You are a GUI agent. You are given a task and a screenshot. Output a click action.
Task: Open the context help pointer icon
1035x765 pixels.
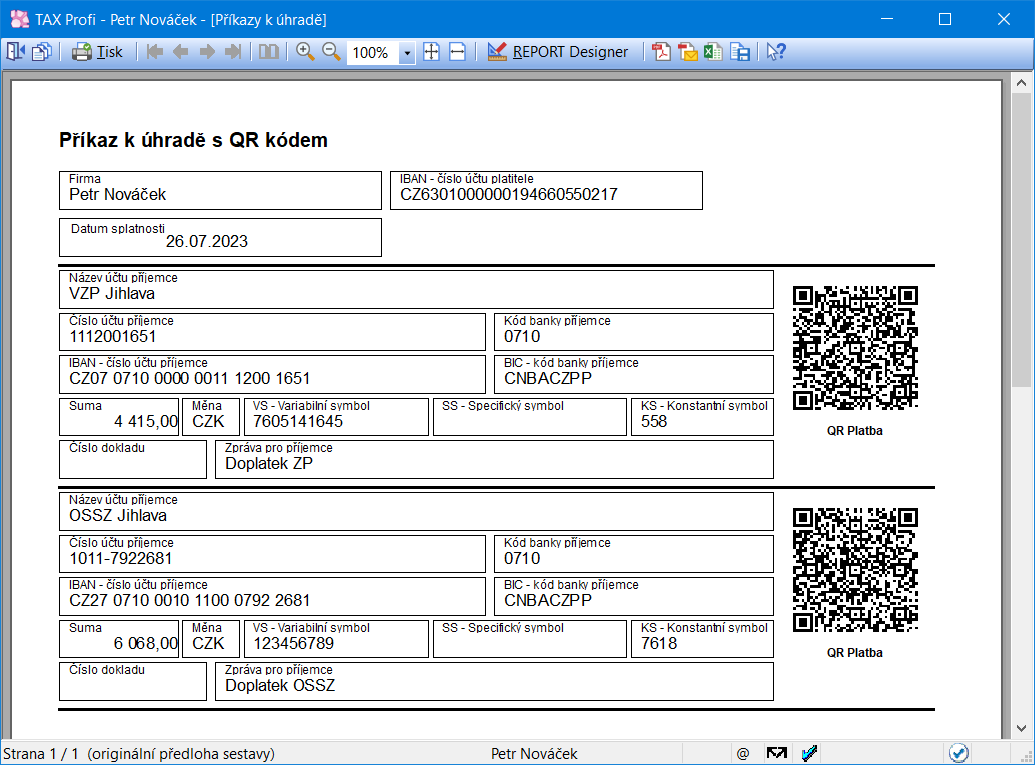click(776, 51)
